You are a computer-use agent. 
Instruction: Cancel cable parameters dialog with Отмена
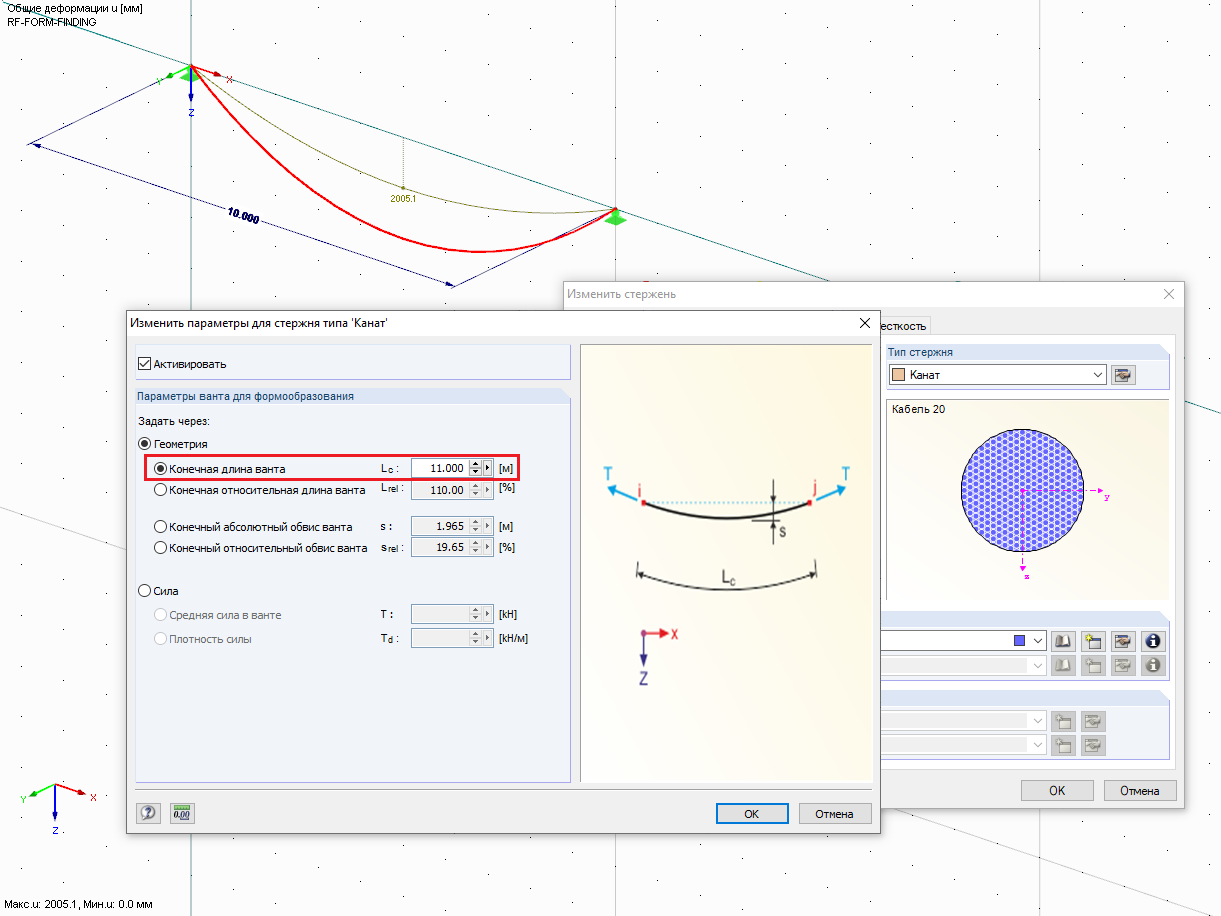(834, 814)
